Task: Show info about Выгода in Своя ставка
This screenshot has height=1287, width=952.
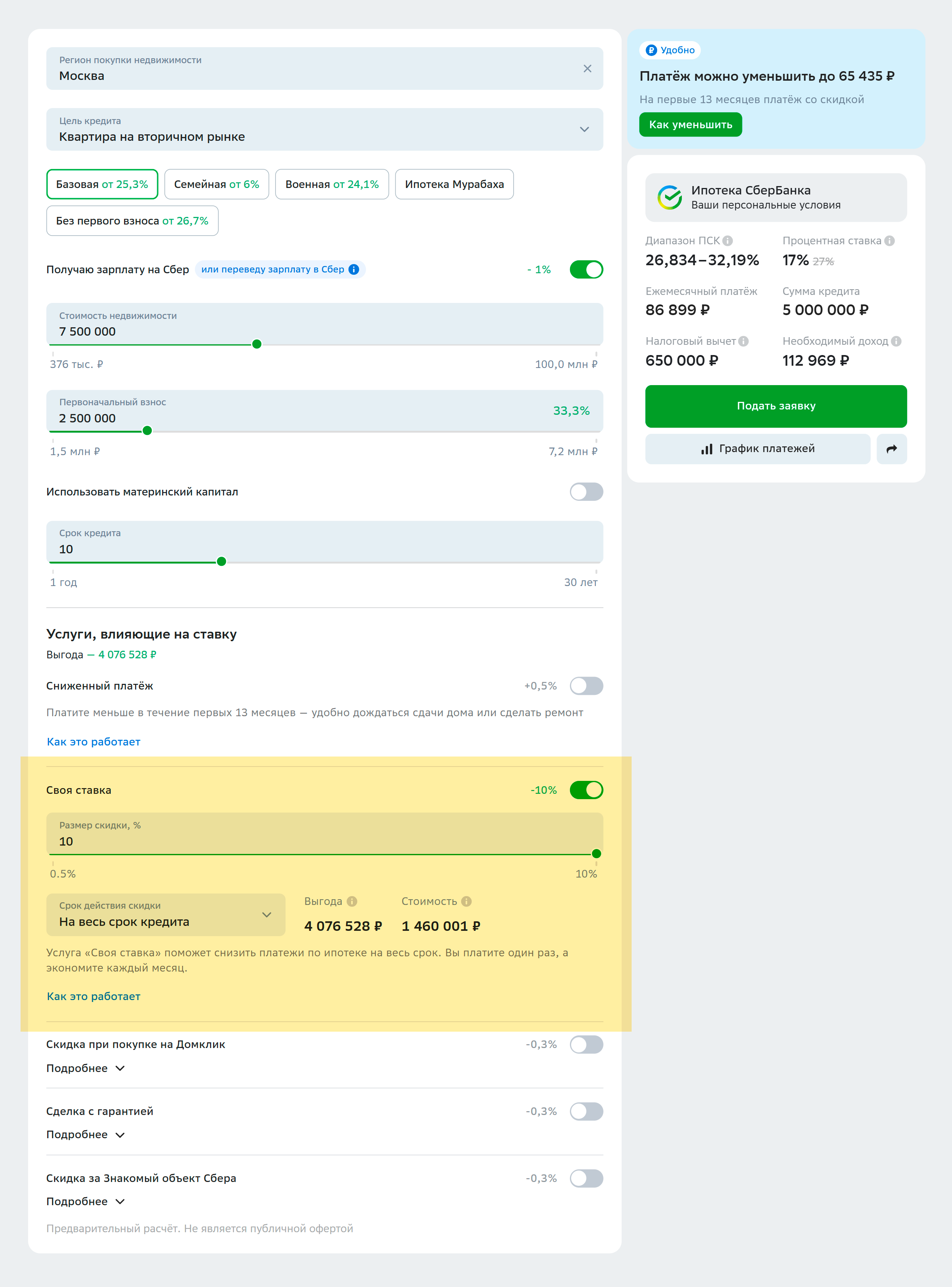Action: (x=352, y=902)
